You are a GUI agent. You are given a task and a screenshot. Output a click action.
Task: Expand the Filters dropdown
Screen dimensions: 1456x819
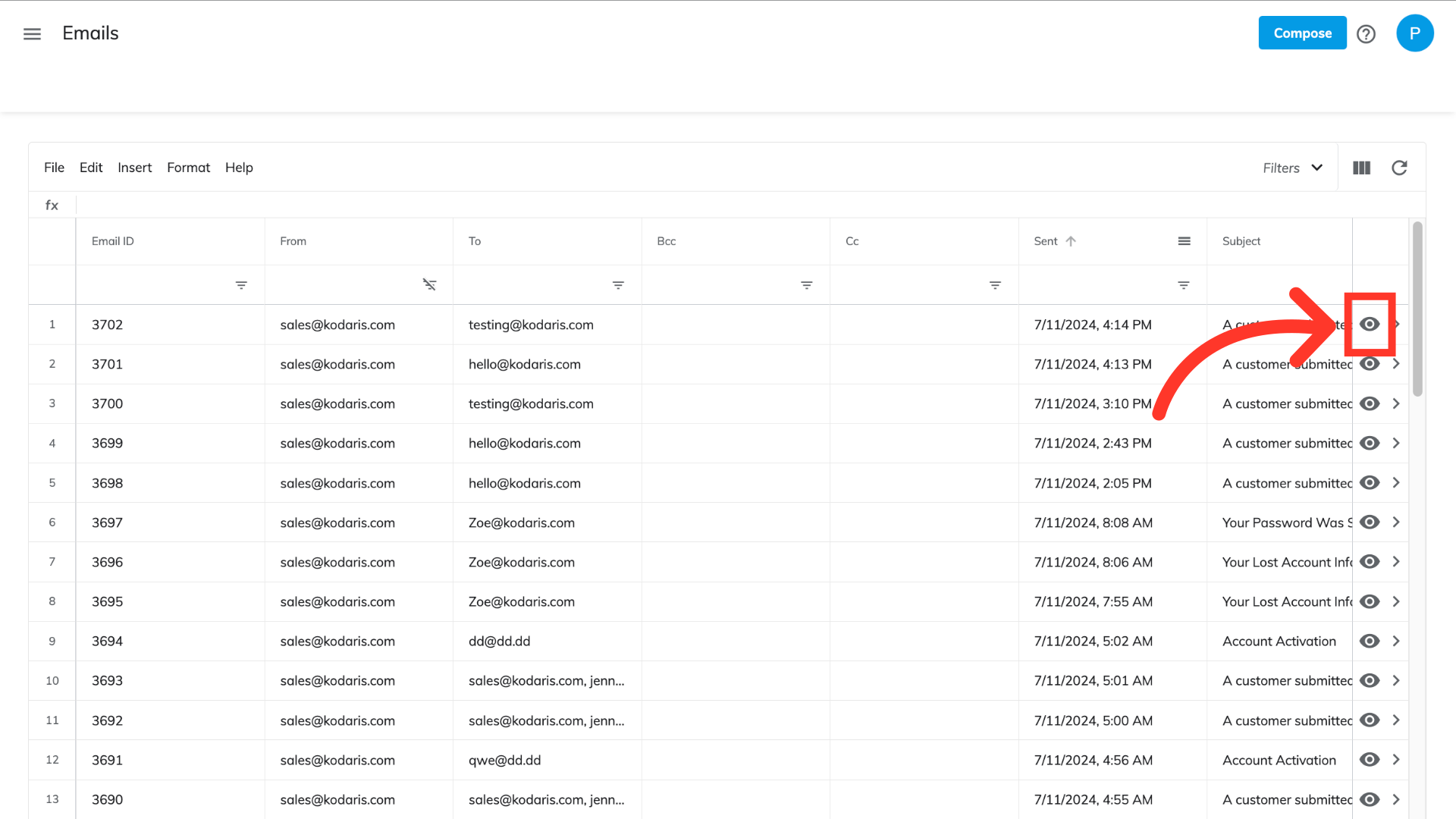tap(1292, 168)
